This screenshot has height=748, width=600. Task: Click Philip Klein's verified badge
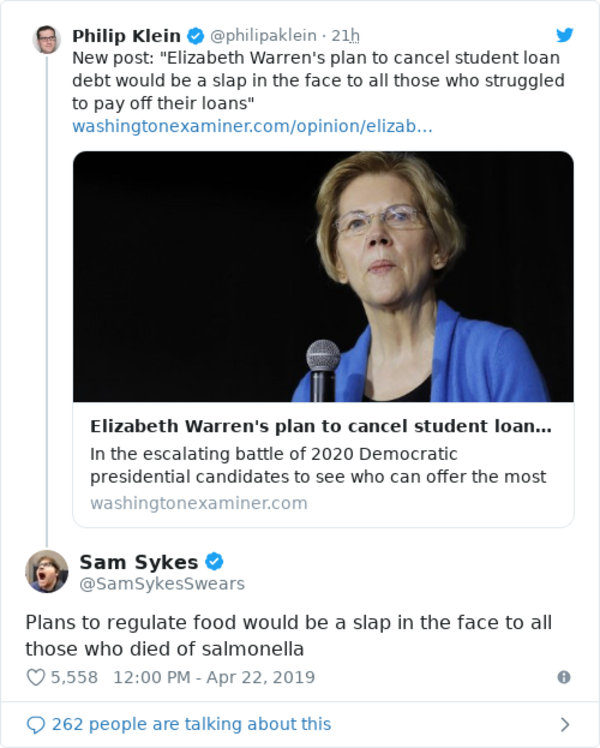point(195,36)
